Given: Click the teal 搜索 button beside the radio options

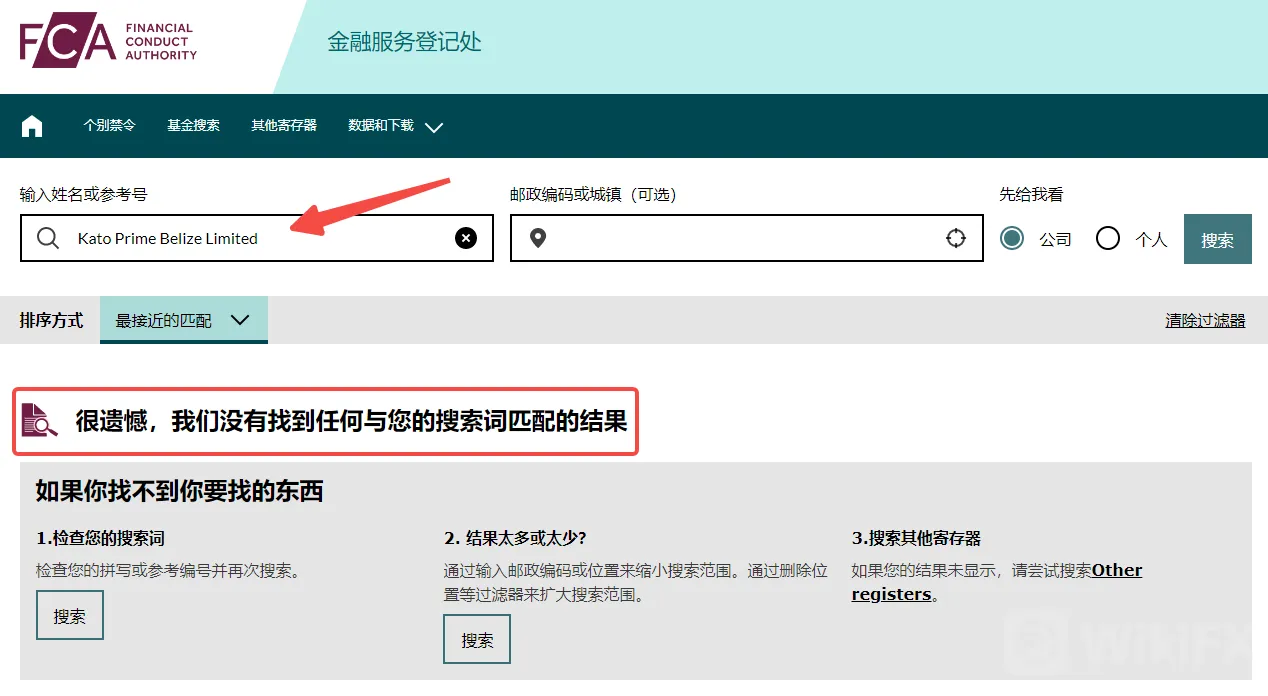Looking at the screenshot, I should click(1217, 239).
